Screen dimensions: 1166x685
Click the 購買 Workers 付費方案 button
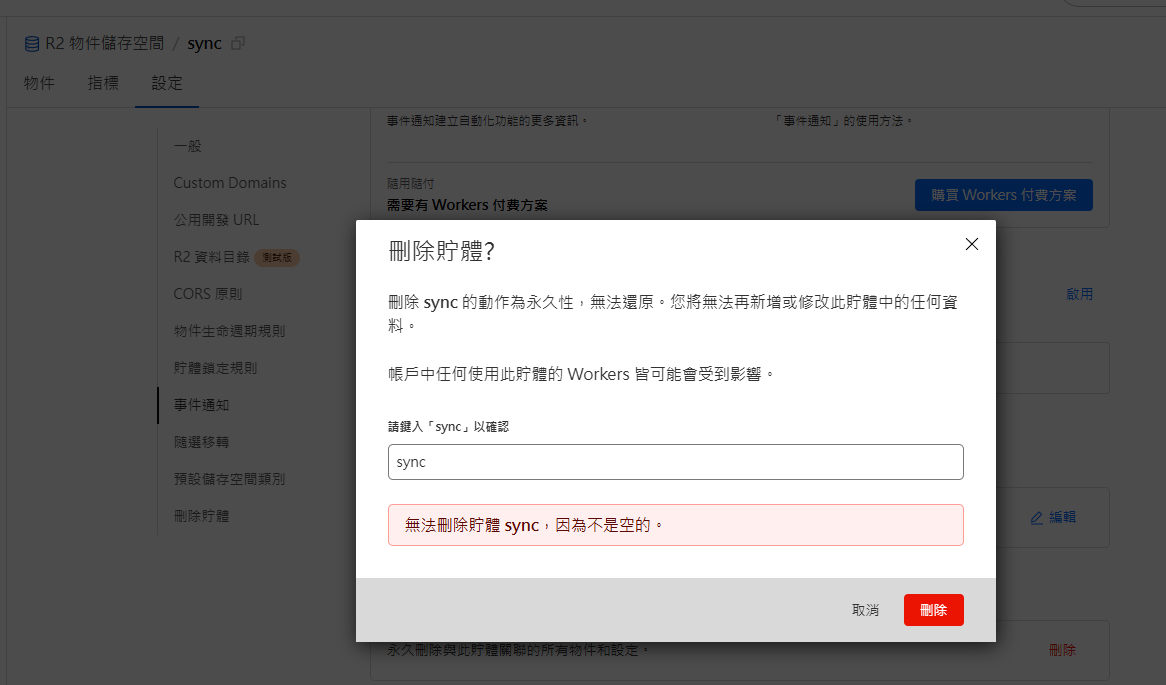(x=1003, y=195)
